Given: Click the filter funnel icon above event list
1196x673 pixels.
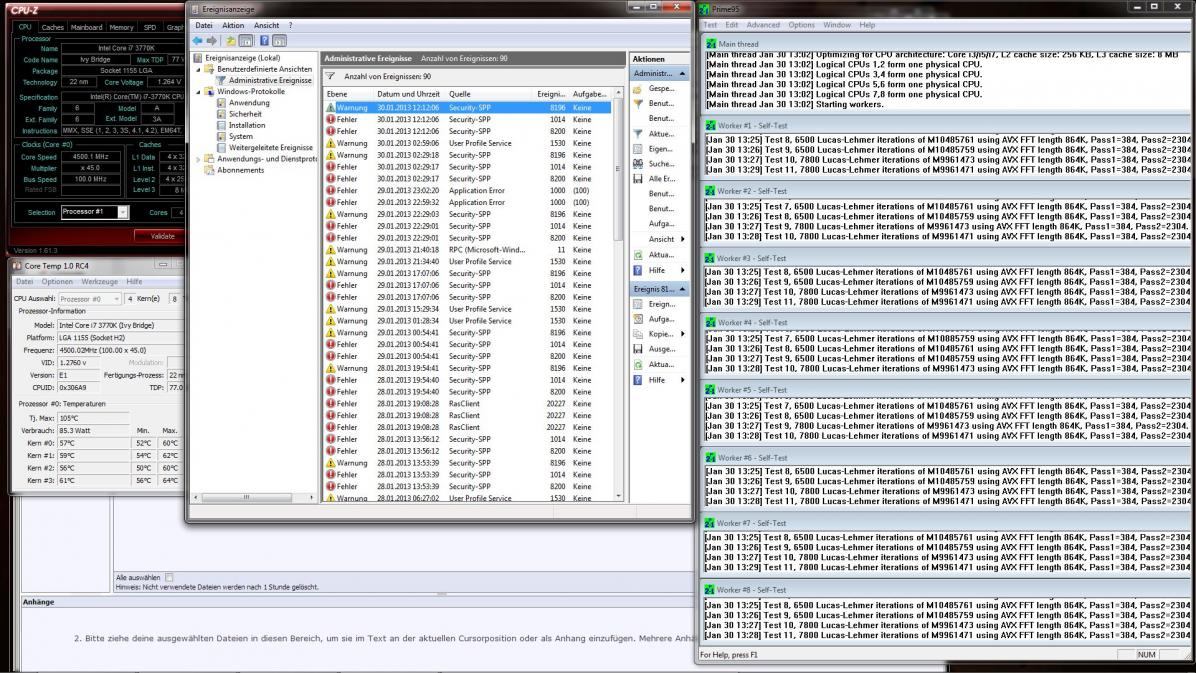Looking at the screenshot, I should point(330,76).
